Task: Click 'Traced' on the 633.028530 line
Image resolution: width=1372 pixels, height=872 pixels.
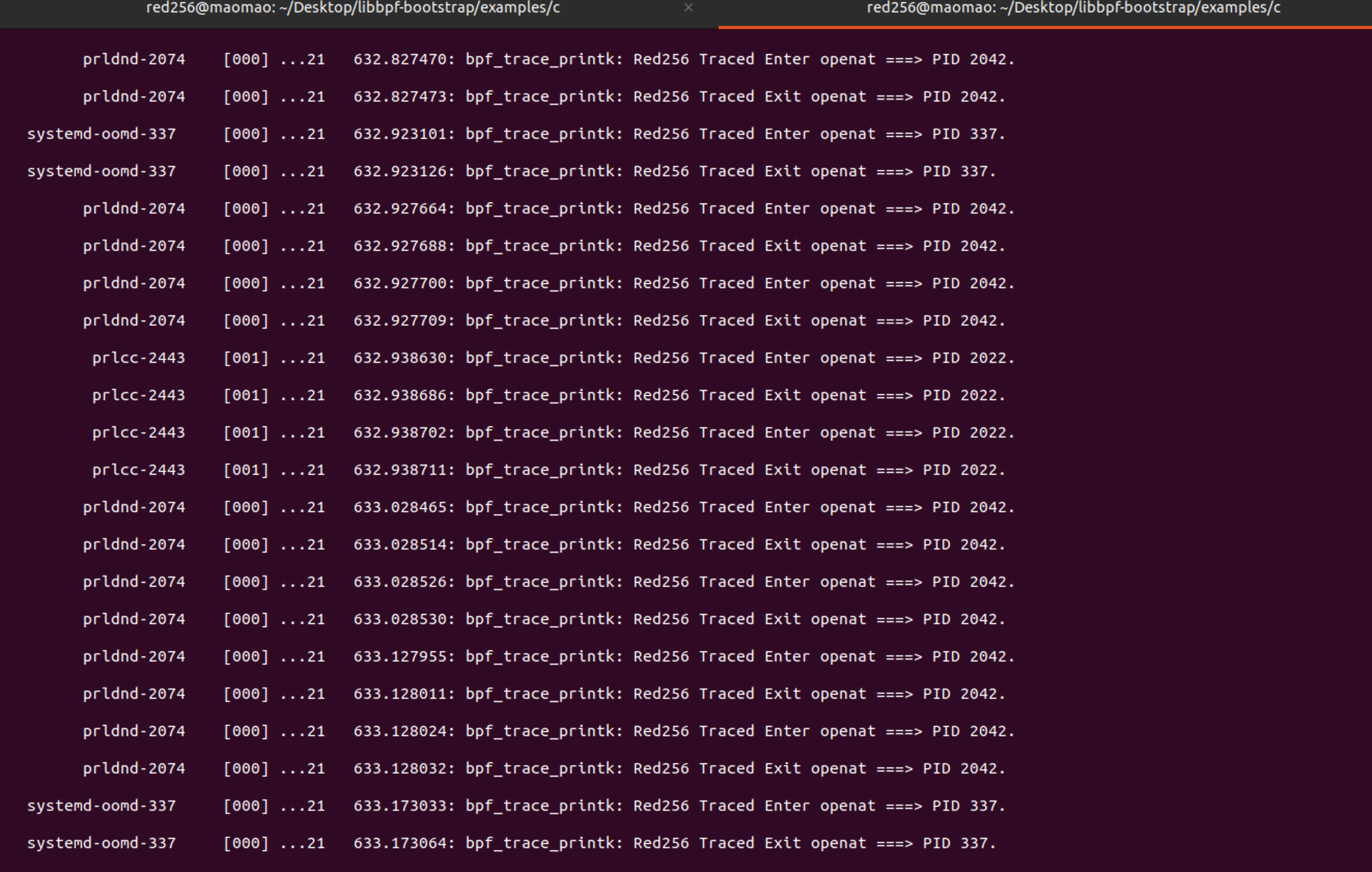Action: point(726,619)
